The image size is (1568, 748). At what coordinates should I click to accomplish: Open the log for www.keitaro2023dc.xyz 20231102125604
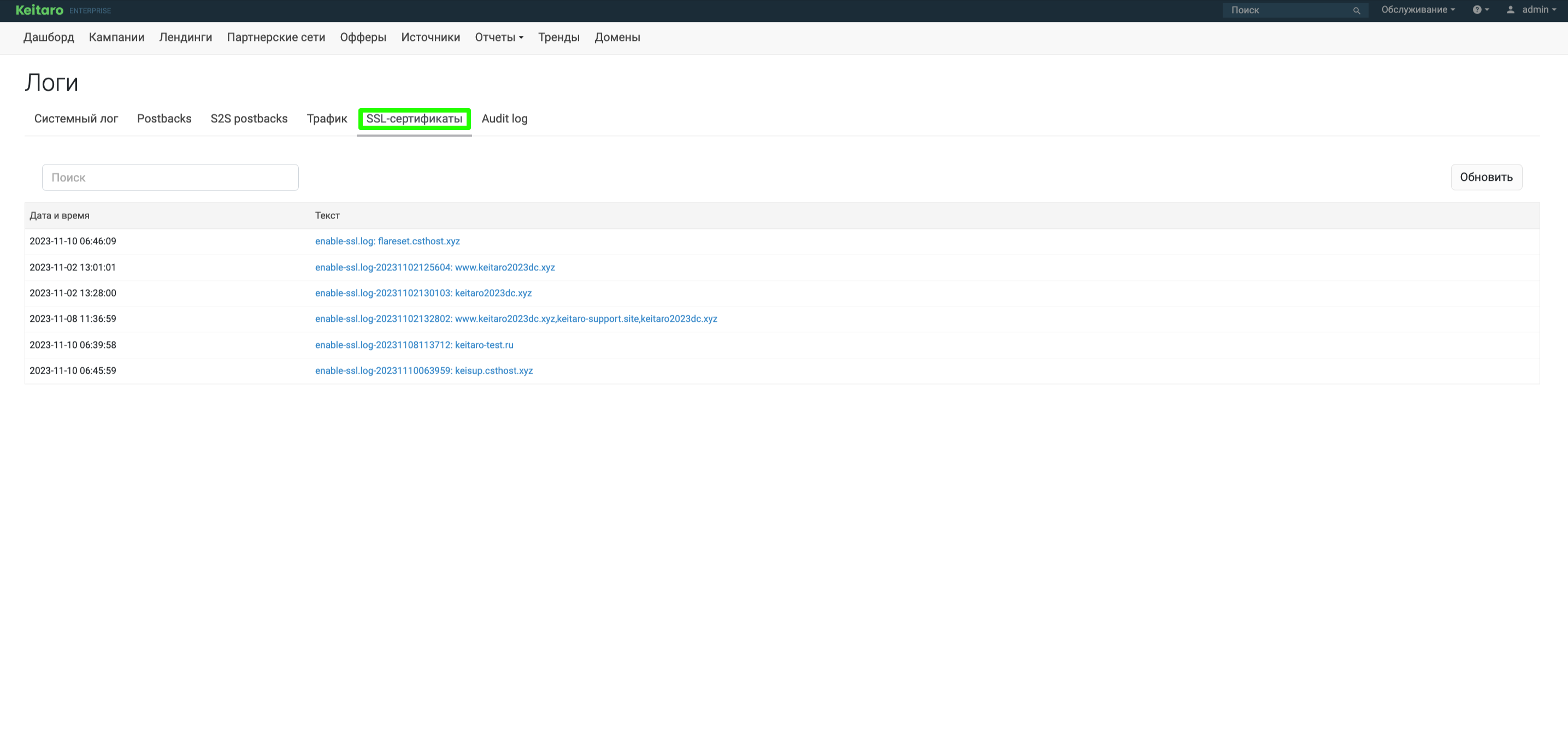click(434, 267)
